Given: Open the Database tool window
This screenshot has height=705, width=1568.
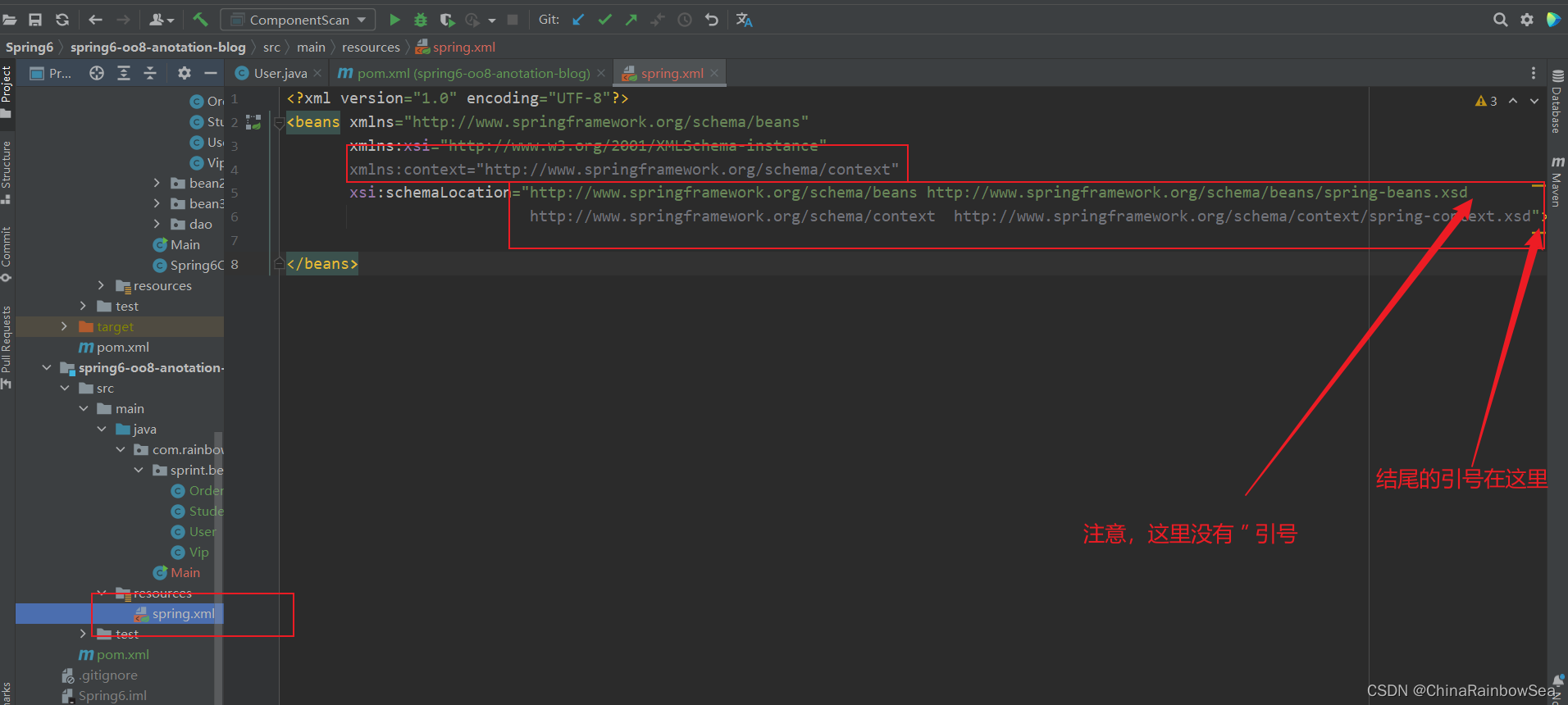Looking at the screenshot, I should 1557,102.
